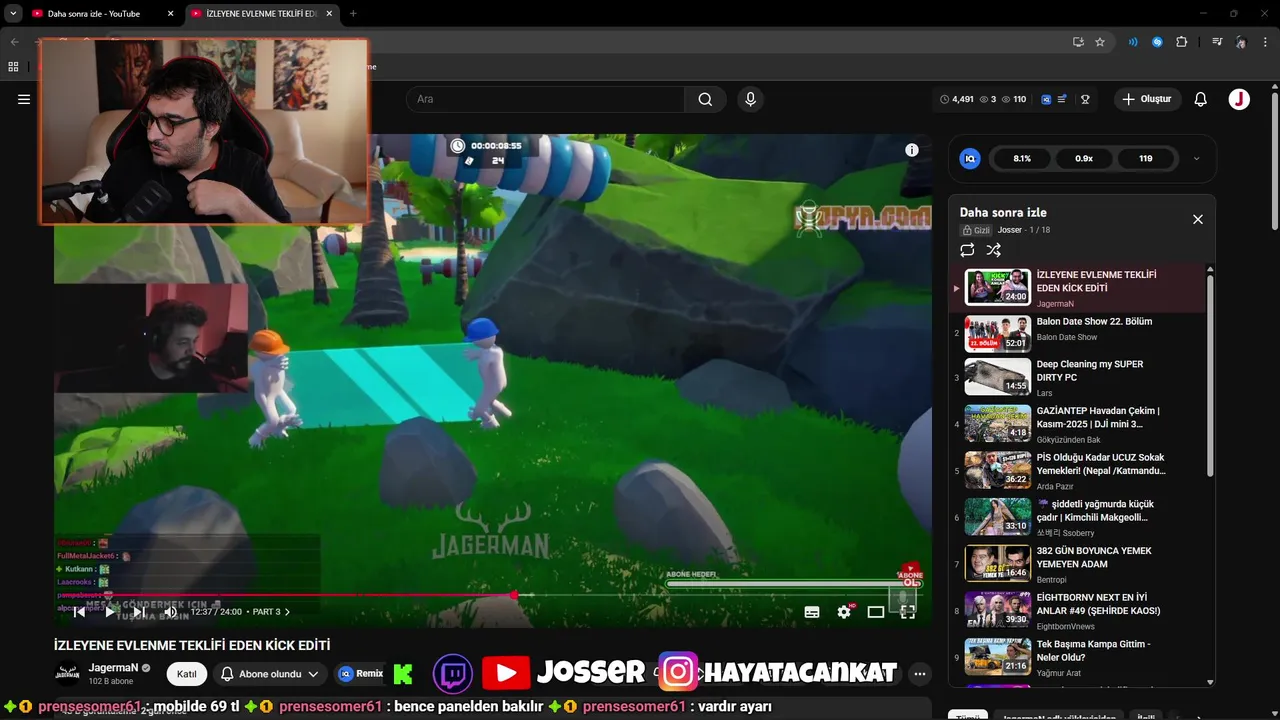Select the İZLEYENE EVLENME TEKLİFİ tab
This screenshot has height=720, width=1280.
point(262,14)
